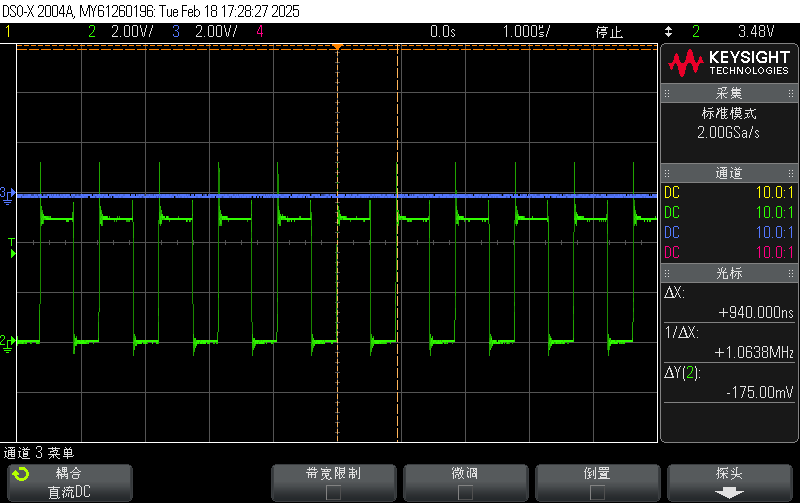Click the trigger source channel 2 number
Screen dimensions: 800x503
pyautogui.click(x=696, y=32)
